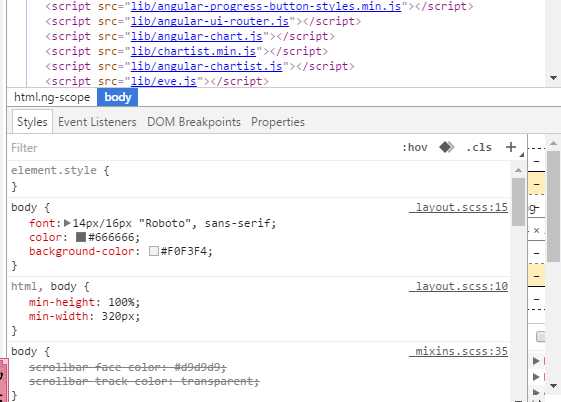Click the struck-through scrollbar-face-color property

(128, 367)
